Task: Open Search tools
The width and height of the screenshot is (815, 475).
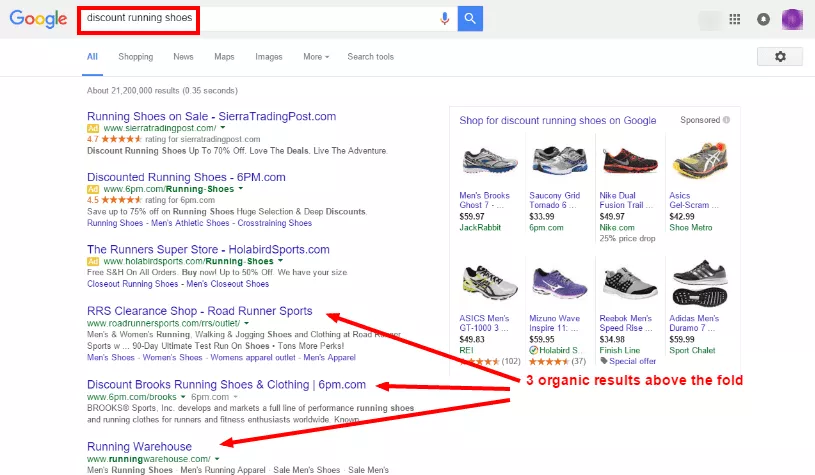Action: click(371, 57)
